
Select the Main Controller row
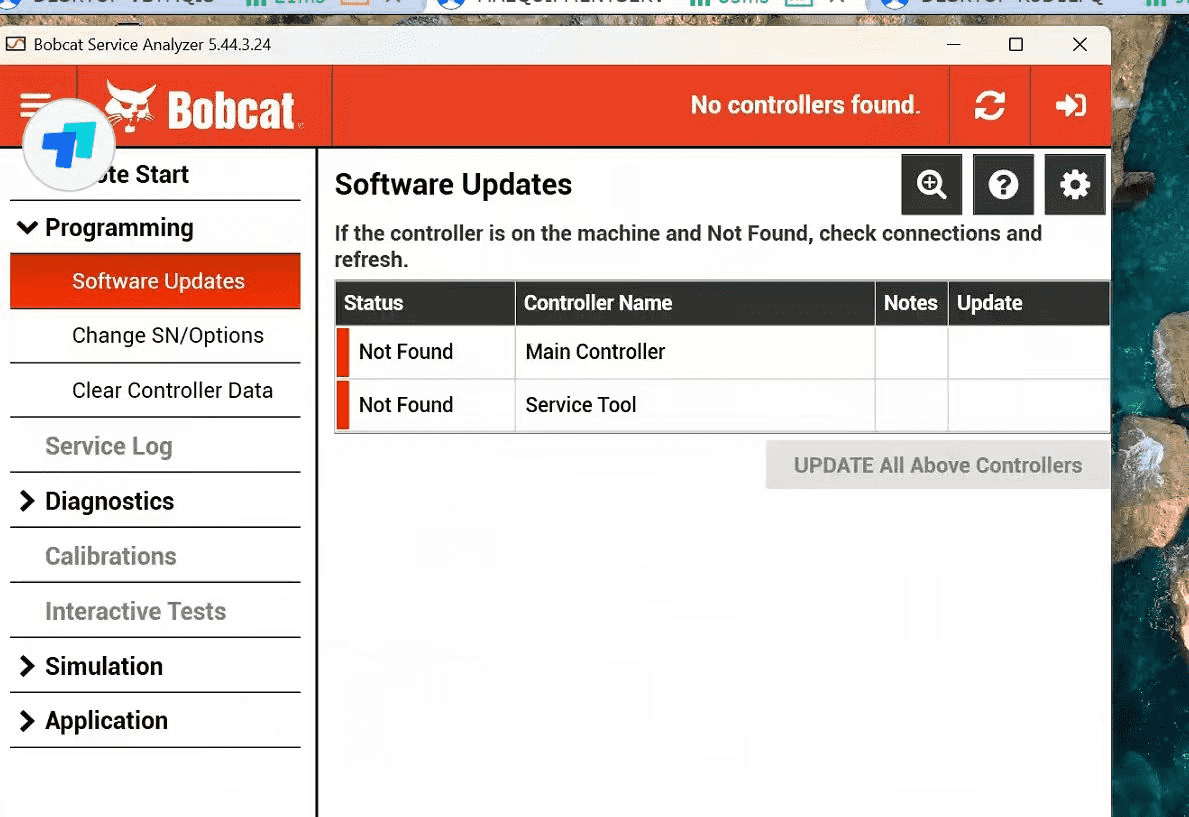tap(723, 352)
